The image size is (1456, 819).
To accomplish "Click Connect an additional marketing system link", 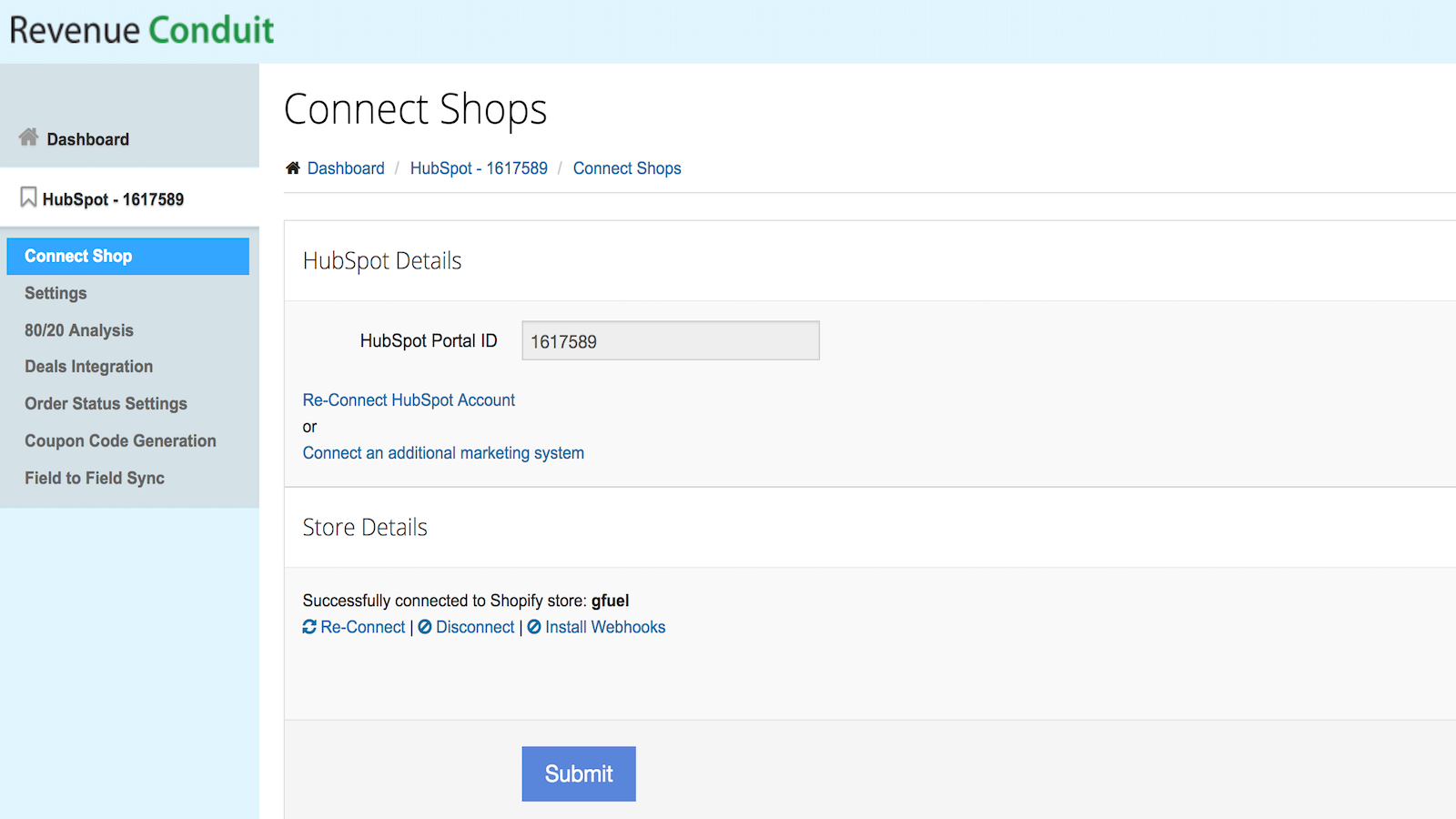I will coord(443,453).
